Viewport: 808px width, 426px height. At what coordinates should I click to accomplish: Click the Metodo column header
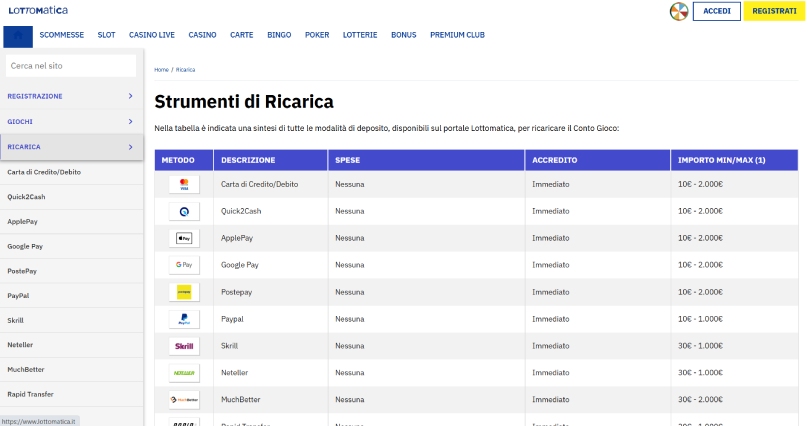[x=184, y=160]
